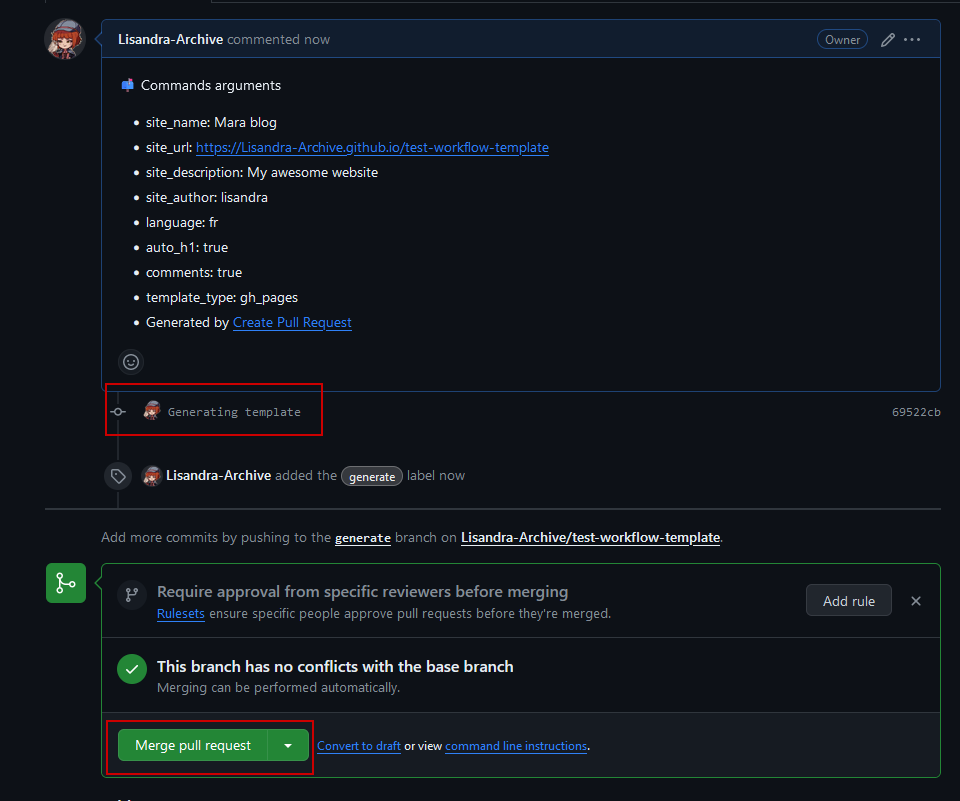Open Lisandra-Archive profile in label event
Screen dimensions: 960x801
[219, 476]
